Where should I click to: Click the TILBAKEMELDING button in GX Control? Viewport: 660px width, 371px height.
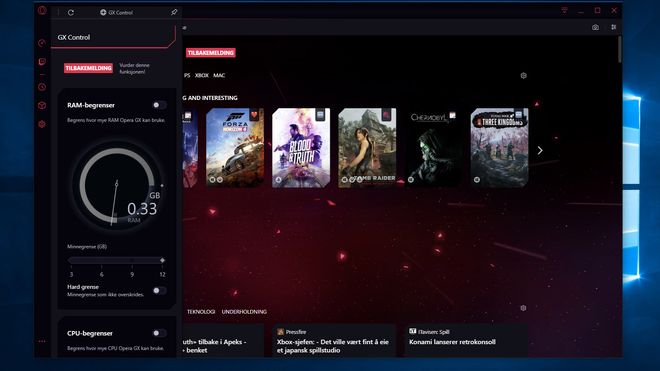click(88, 68)
